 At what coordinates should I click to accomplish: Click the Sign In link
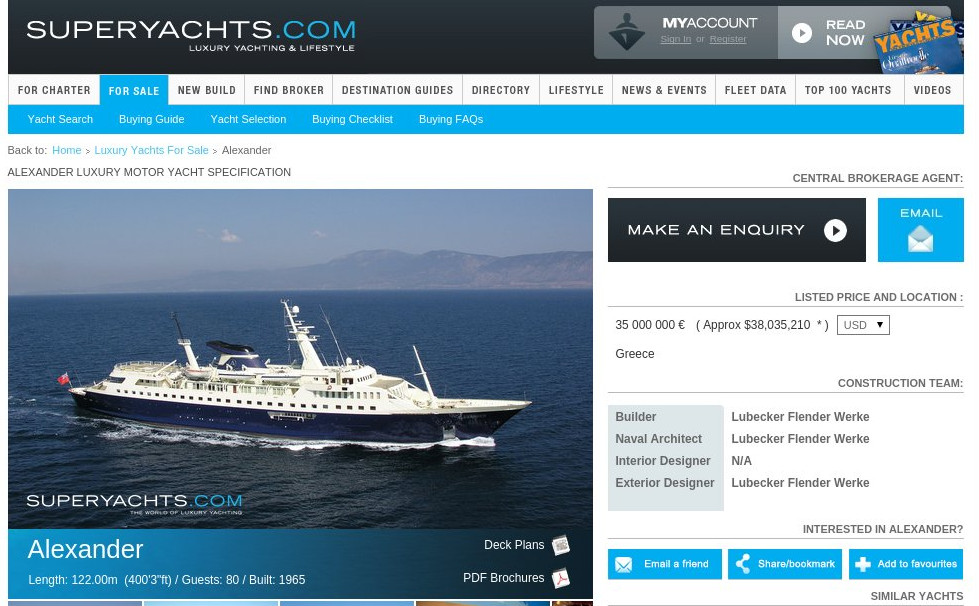point(676,39)
